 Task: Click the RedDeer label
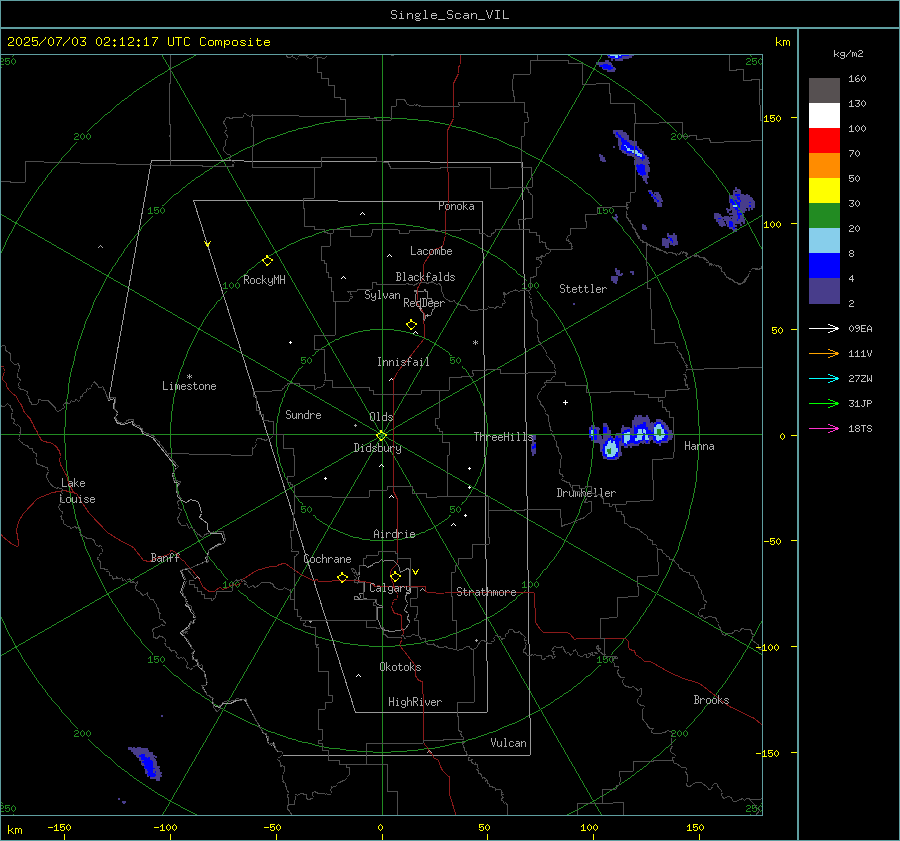coord(424,303)
